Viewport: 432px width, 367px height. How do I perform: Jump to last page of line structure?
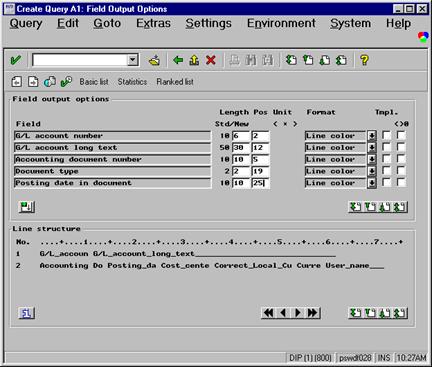[x=400, y=313]
